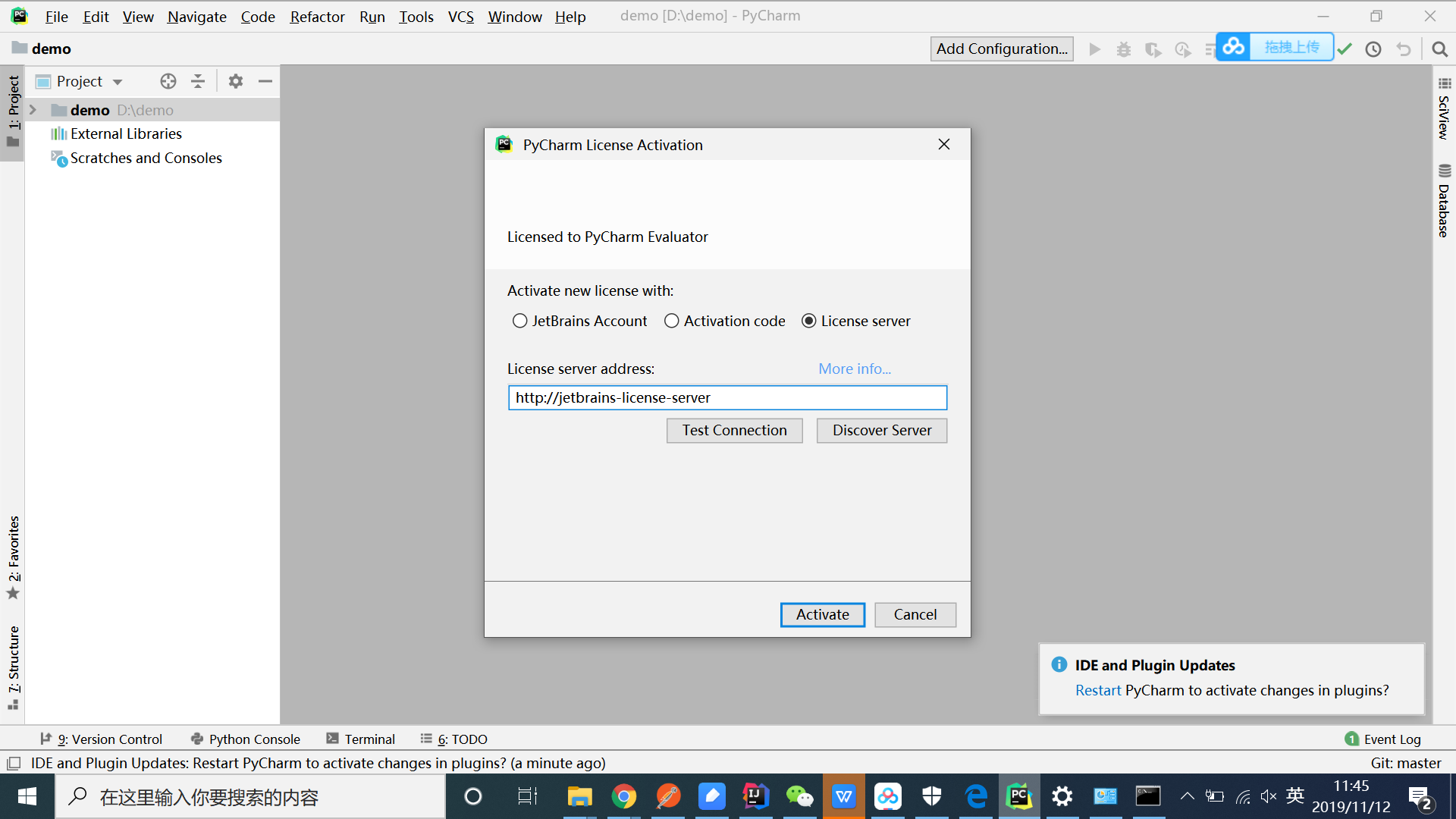Click the Locate/Select Opened File target icon
This screenshot has width=1456, height=819.
tap(168, 81)
